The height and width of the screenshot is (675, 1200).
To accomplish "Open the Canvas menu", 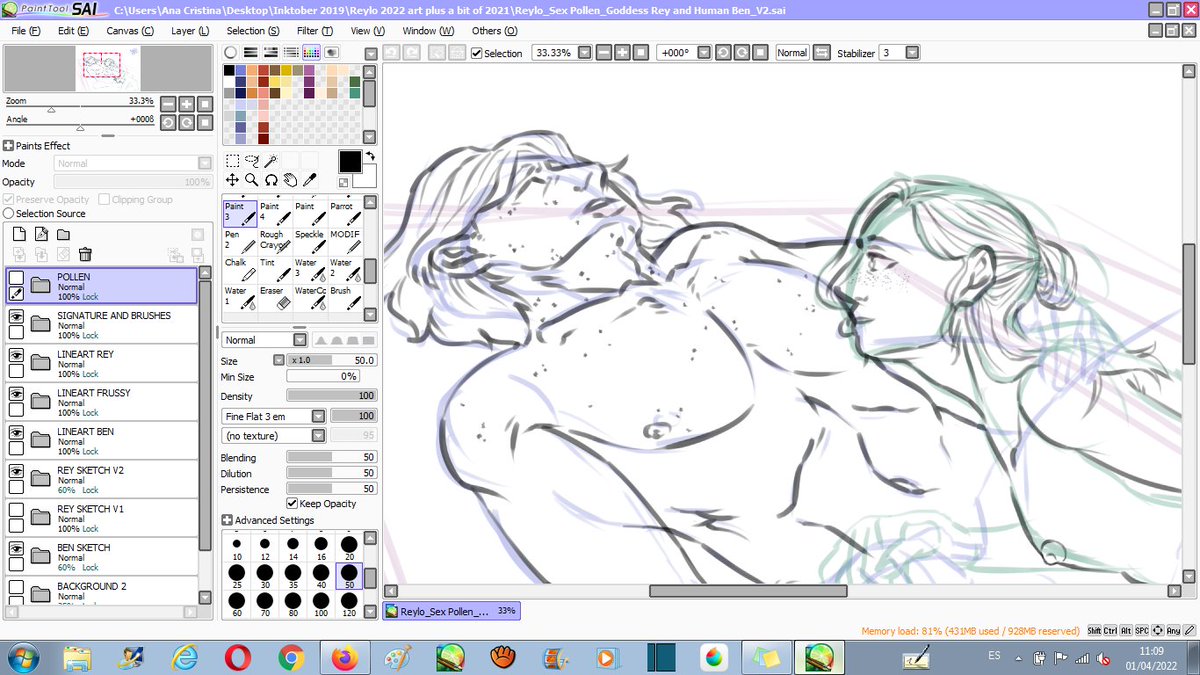I will [130, 31].
